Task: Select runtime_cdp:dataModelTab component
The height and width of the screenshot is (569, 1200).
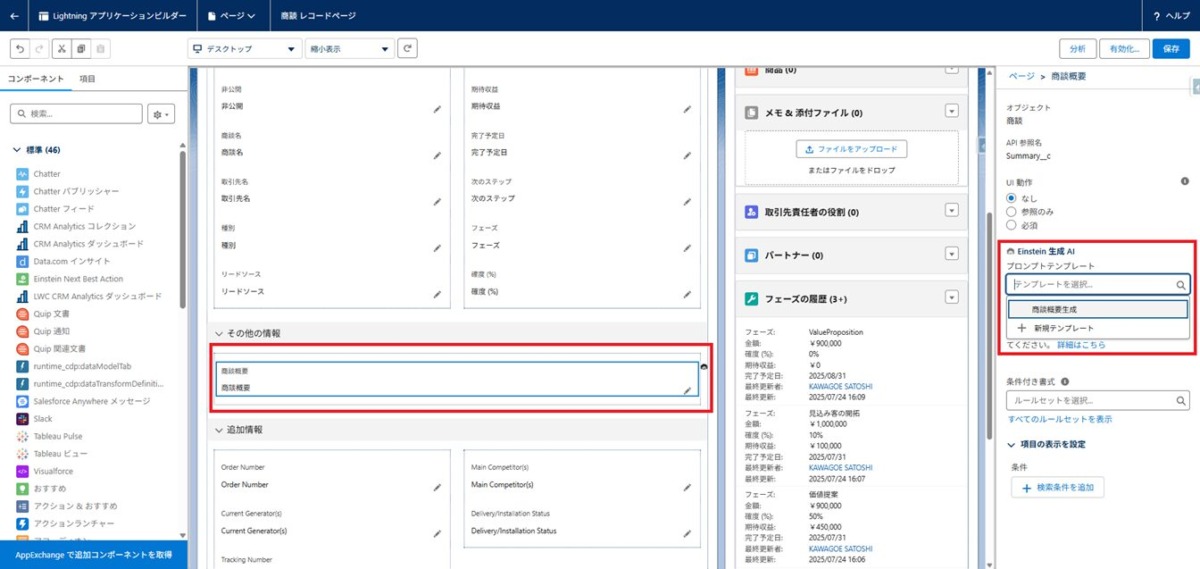Action: 74,366
